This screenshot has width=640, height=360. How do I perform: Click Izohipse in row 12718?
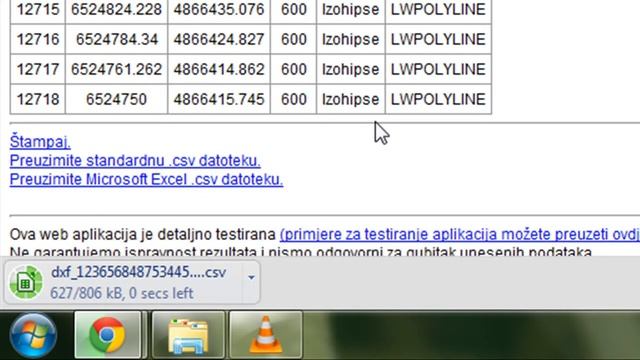pyautogui.click(x=350, y=99)
